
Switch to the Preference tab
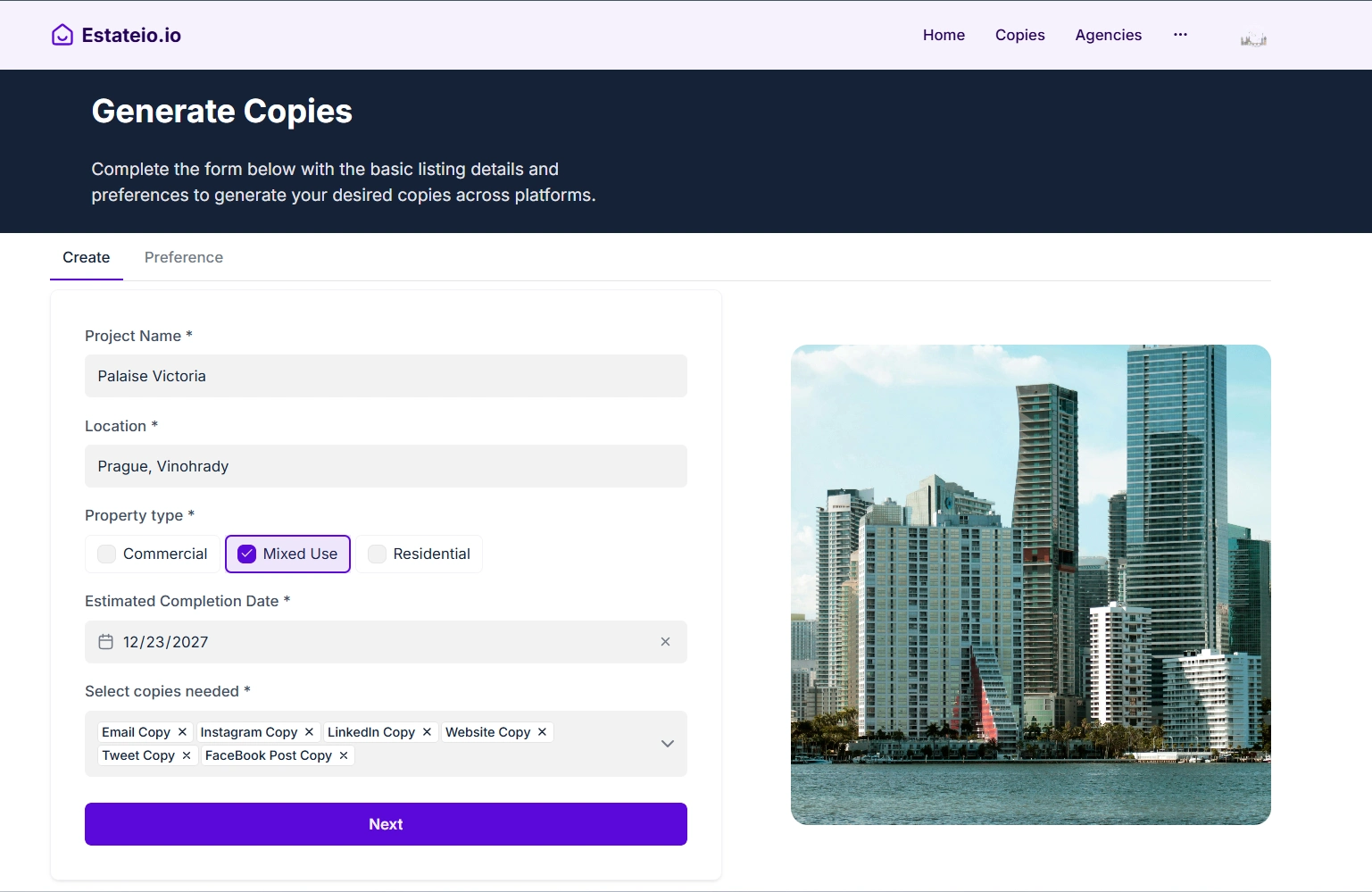pos(184,257)
